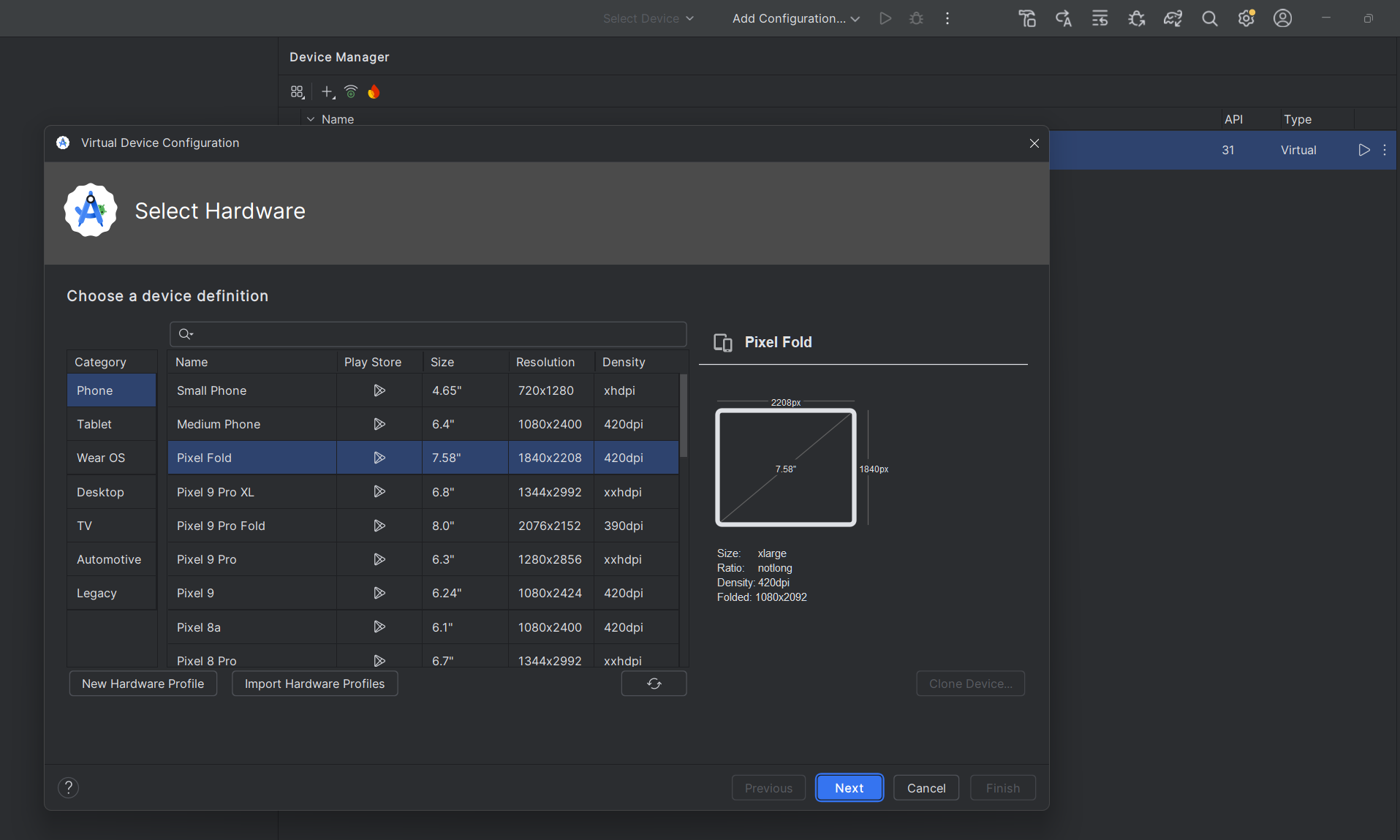The image size is (1400, 840).
Task: Click the Sync Project with Gradle elephant icon
Action: (1173, 18)
